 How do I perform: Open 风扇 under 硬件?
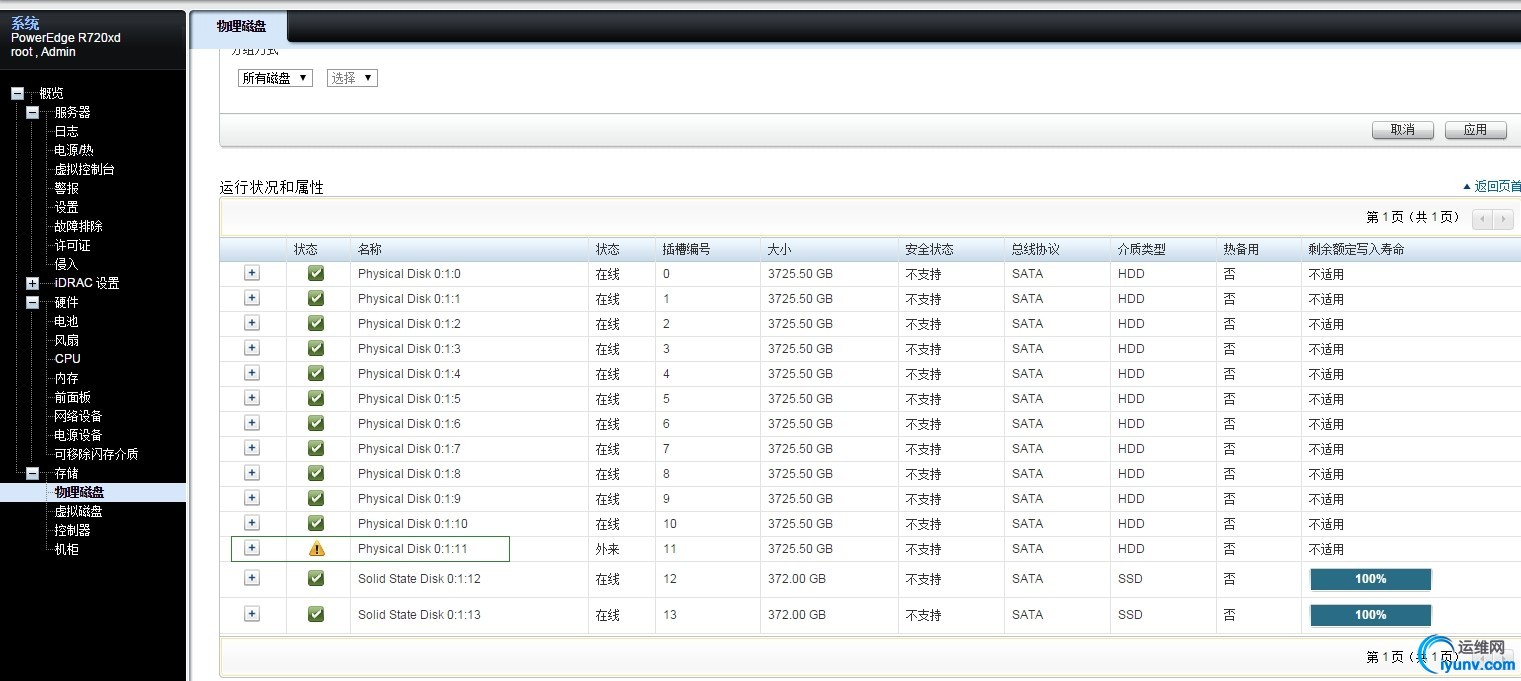click(x=66, y=340)
